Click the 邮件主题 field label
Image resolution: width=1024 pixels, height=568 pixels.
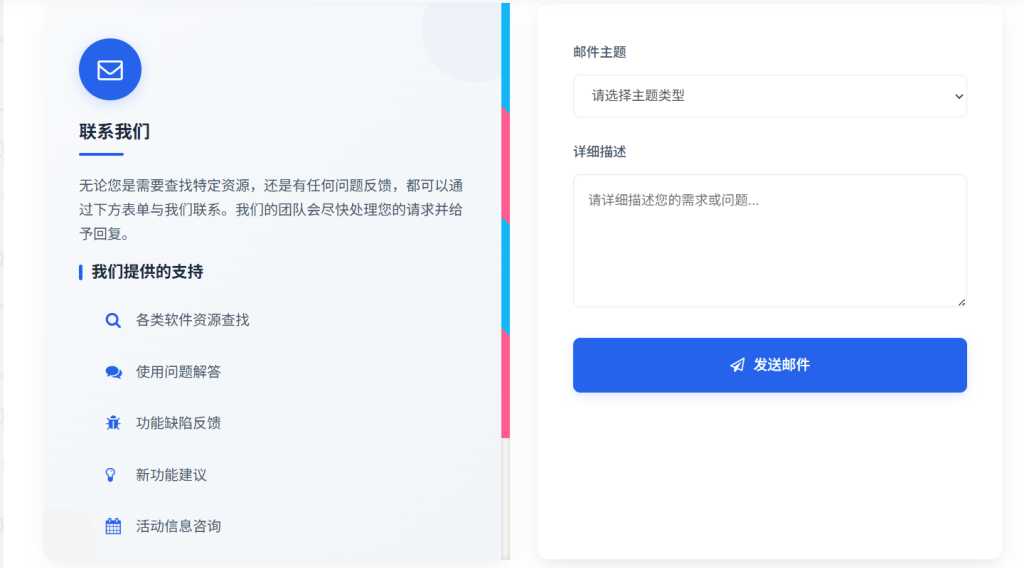pos(599,52)
